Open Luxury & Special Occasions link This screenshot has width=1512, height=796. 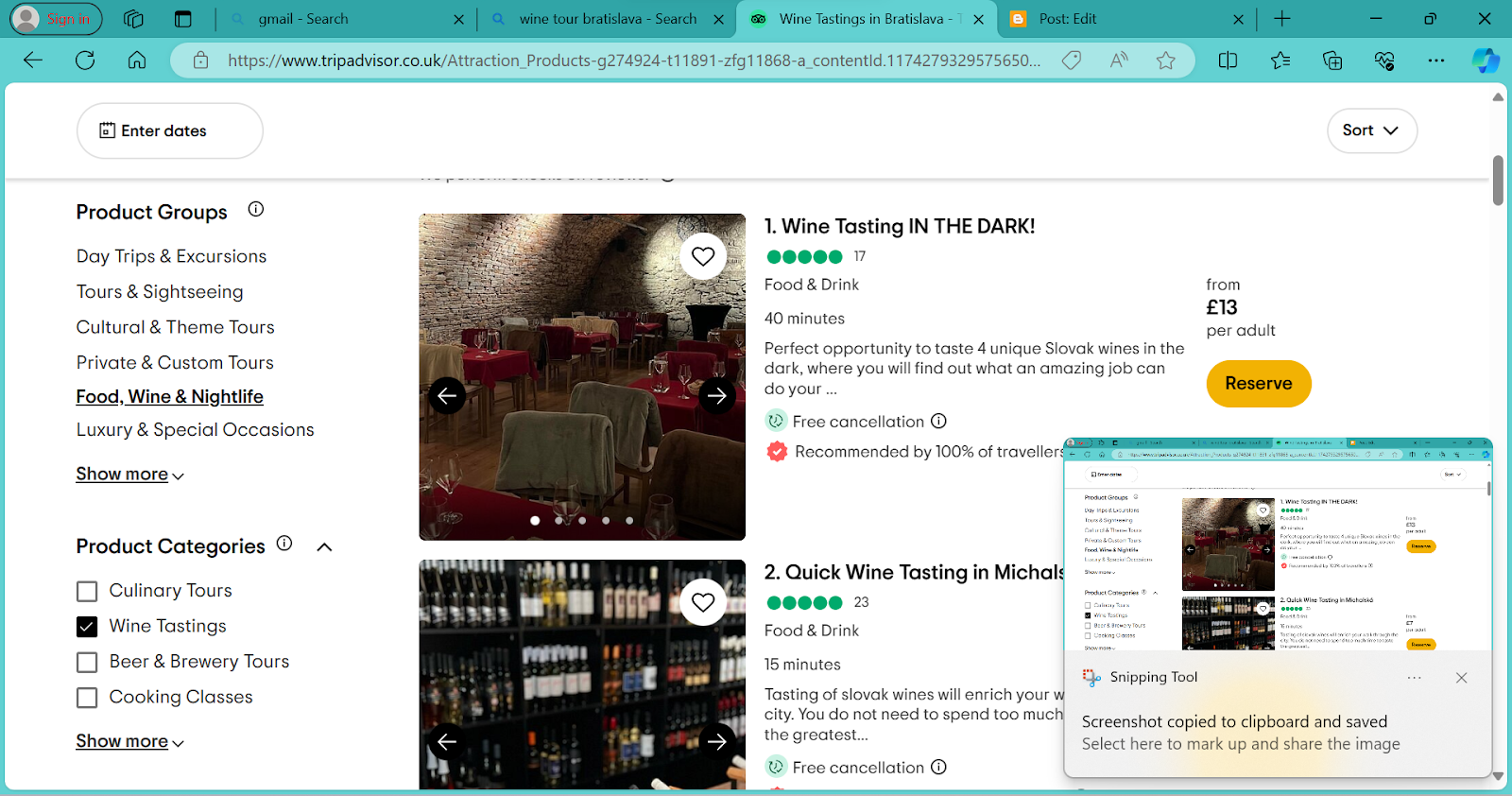[x=196, y=429]
